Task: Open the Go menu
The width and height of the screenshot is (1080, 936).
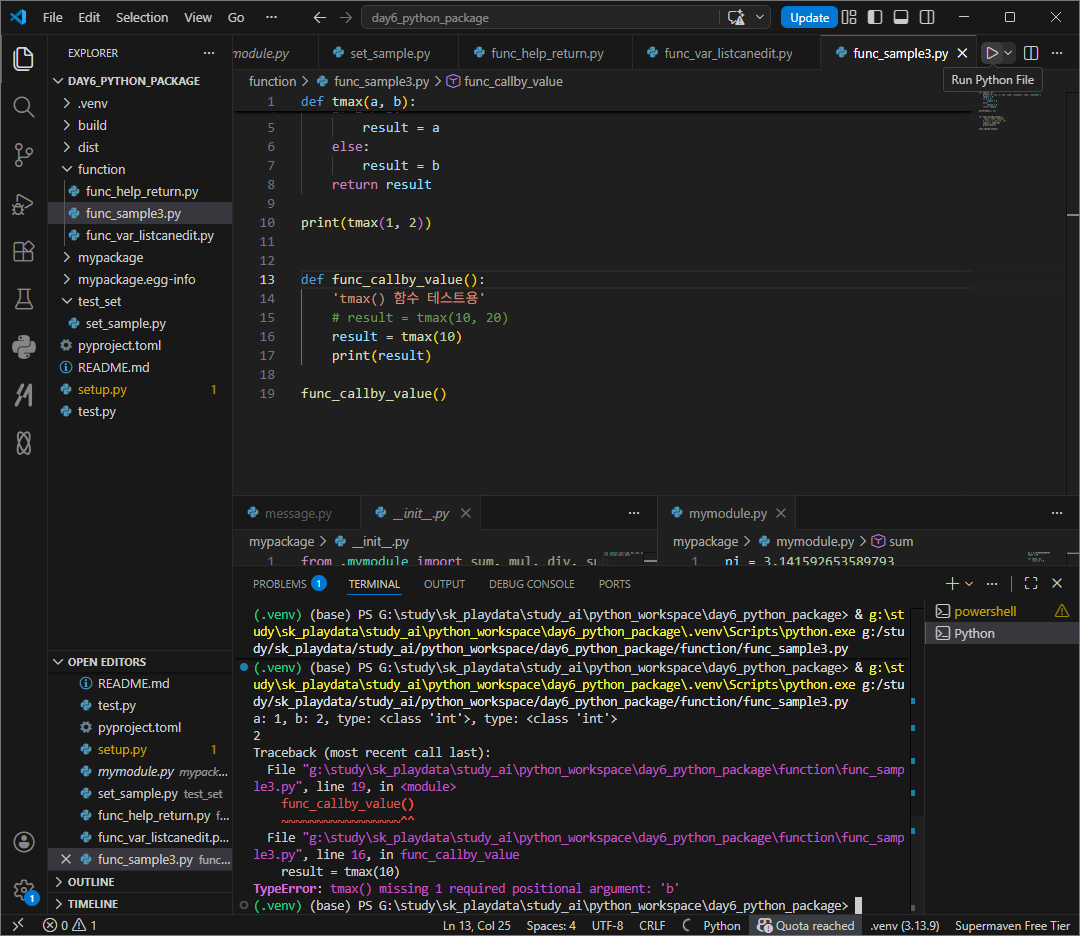Action: [x=236, y=17]
